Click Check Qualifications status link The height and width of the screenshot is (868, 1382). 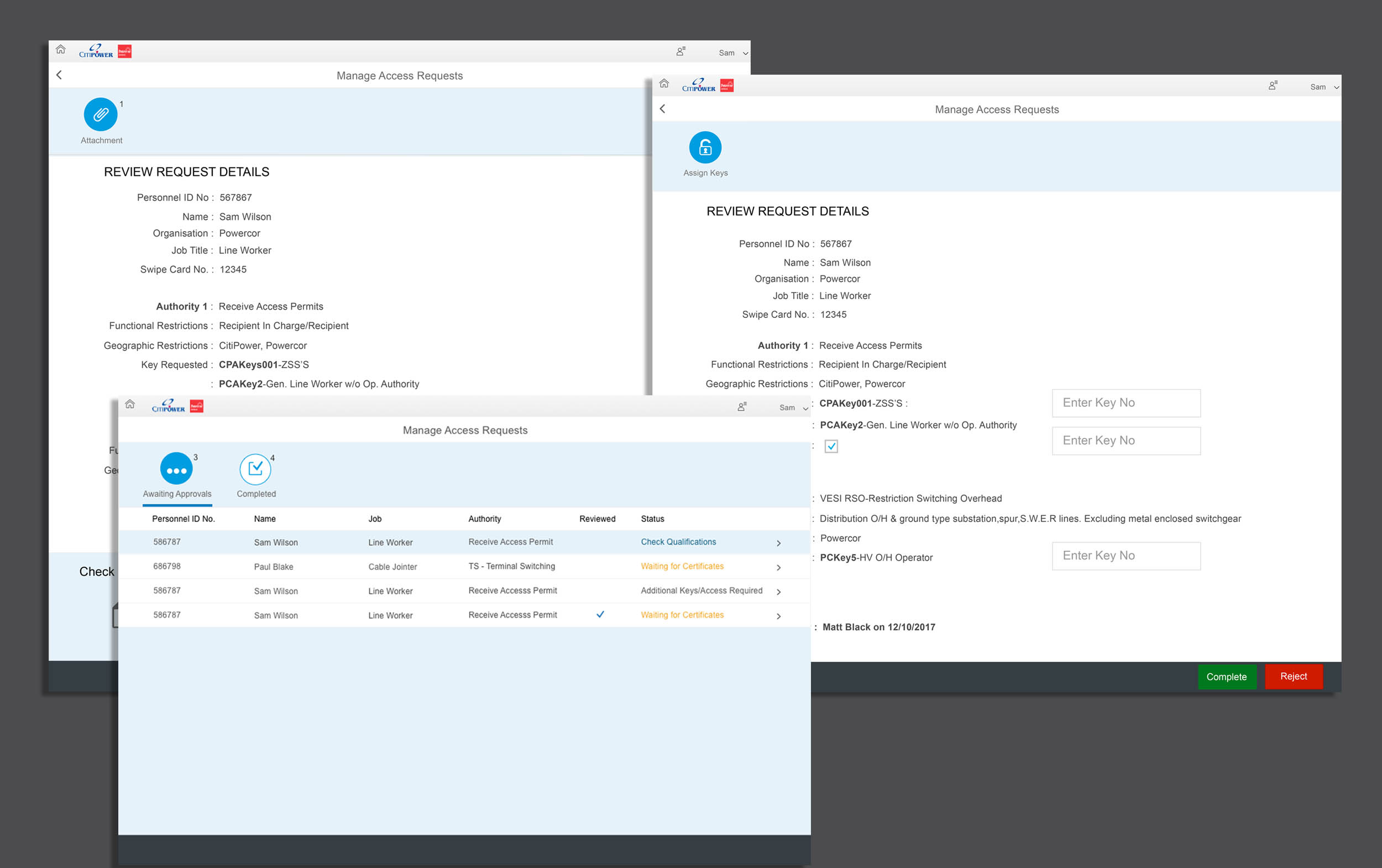click(678, 542)
